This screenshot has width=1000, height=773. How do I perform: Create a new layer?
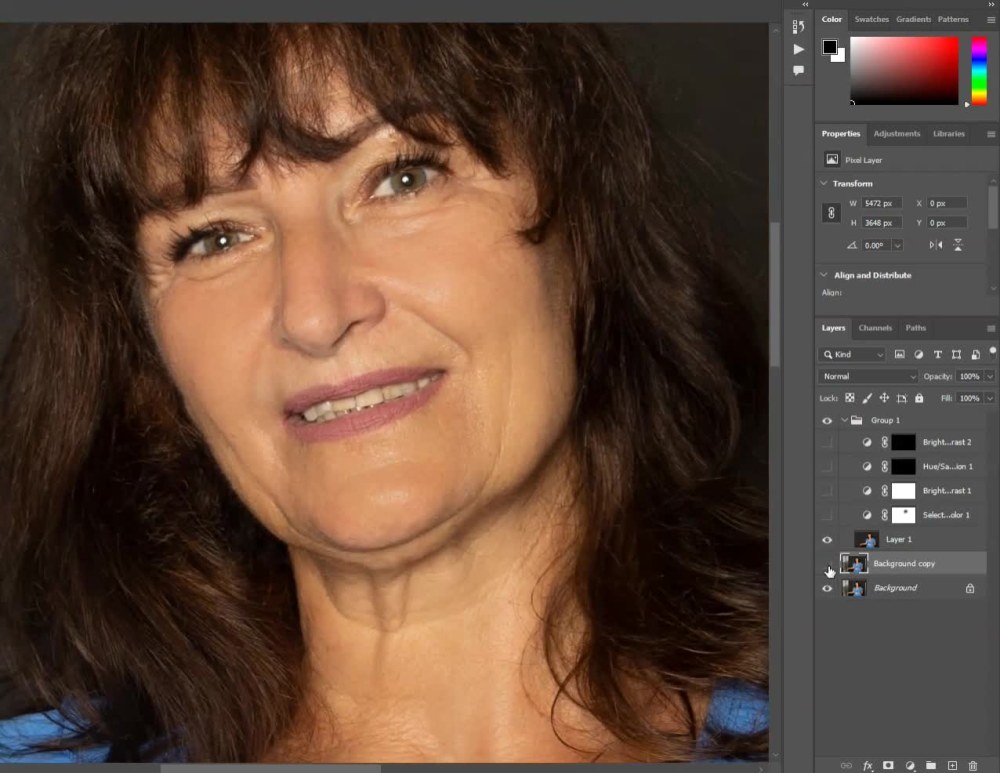[x=952, y=765]
